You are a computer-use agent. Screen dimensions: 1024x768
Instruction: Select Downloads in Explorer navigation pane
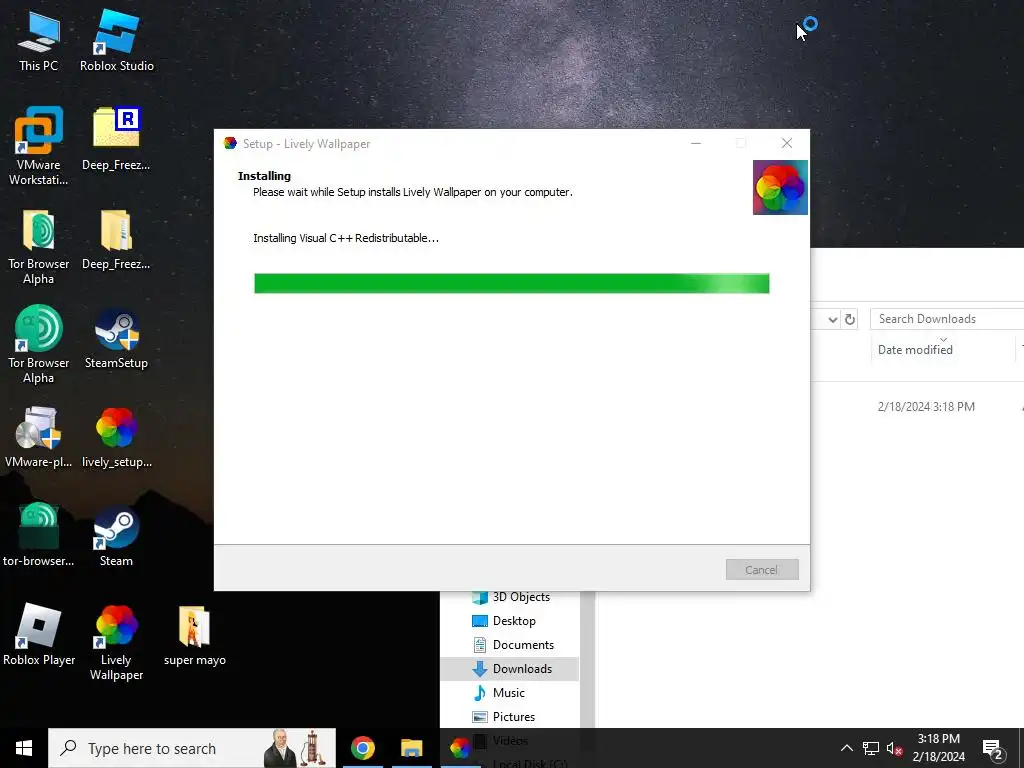point(509,669)
